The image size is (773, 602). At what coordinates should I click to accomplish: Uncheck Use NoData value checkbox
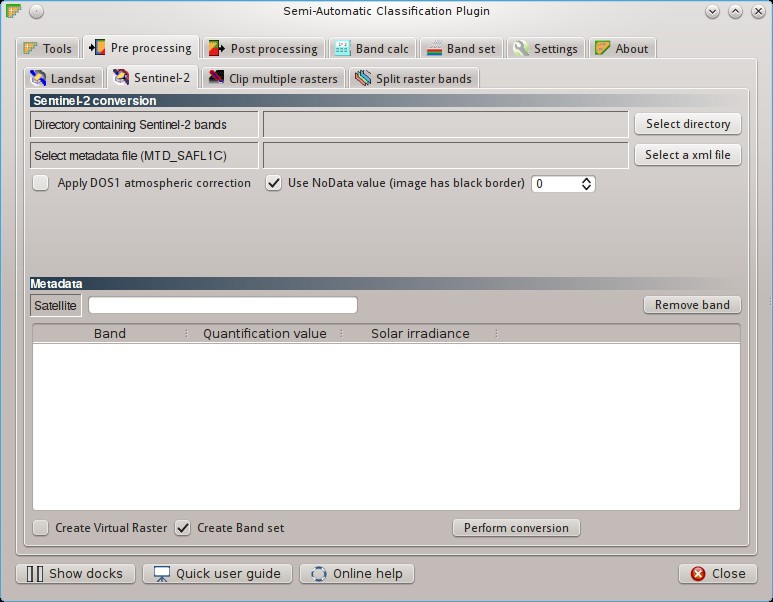274,183
